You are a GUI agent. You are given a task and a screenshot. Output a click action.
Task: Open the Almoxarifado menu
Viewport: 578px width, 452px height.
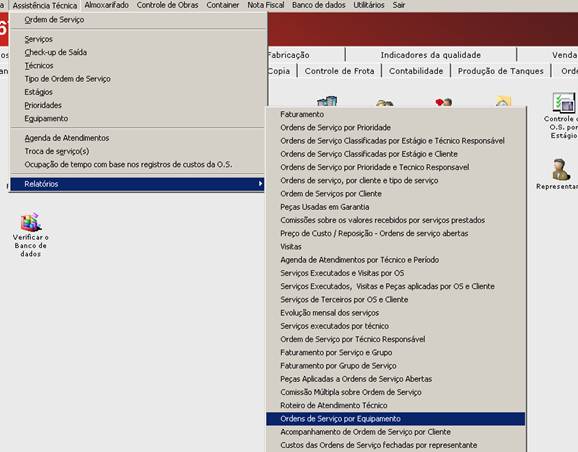pyautogui.click(x=107, y=5)
